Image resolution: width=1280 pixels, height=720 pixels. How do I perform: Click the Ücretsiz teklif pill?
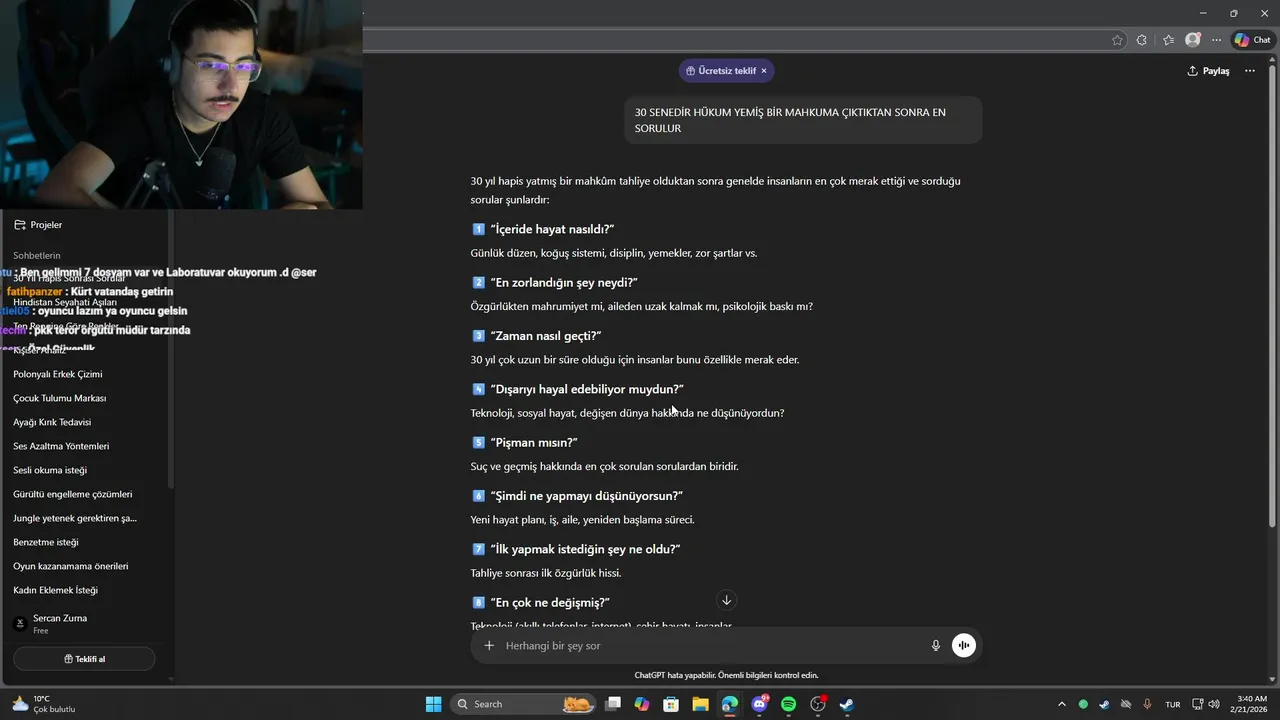[726, 71]
